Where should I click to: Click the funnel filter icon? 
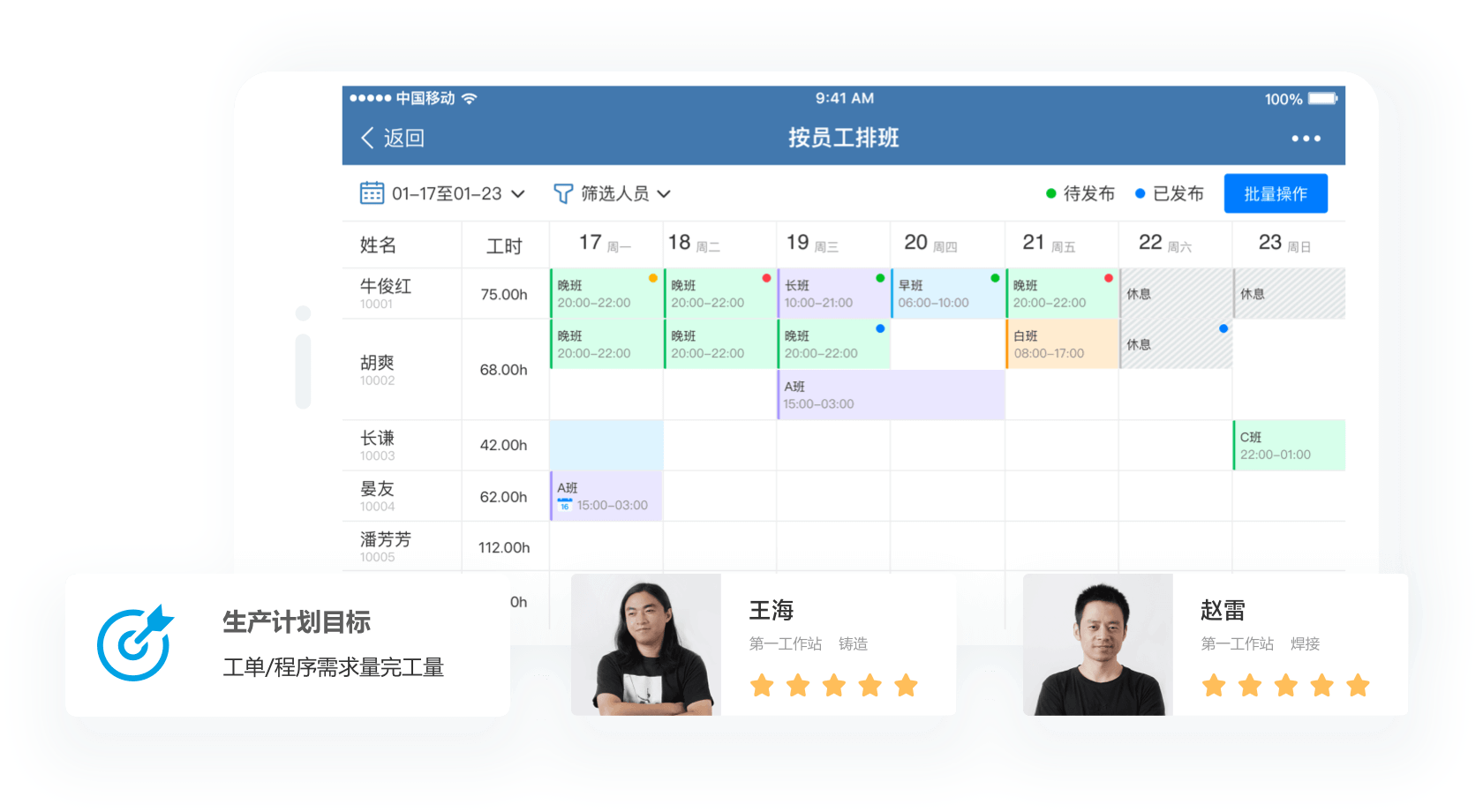562,193
